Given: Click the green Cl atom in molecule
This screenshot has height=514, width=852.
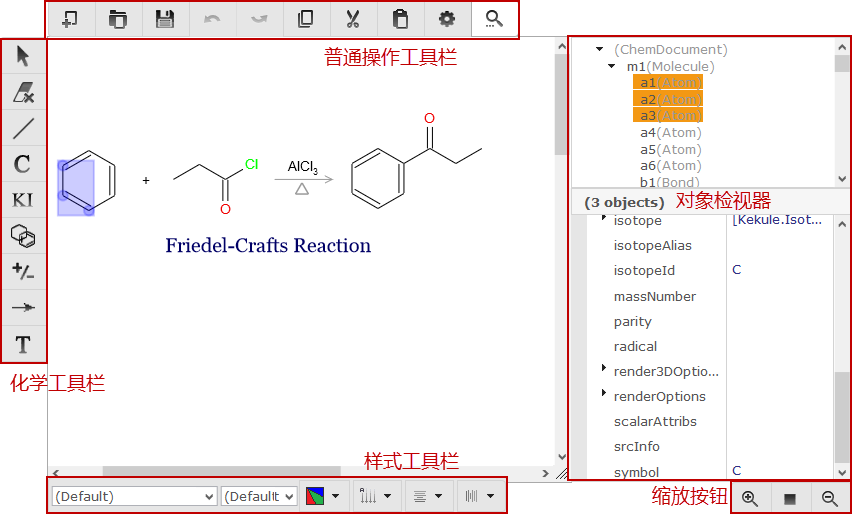Looking at the screenshot, I should pyautogui.click(x=252, y=164).
